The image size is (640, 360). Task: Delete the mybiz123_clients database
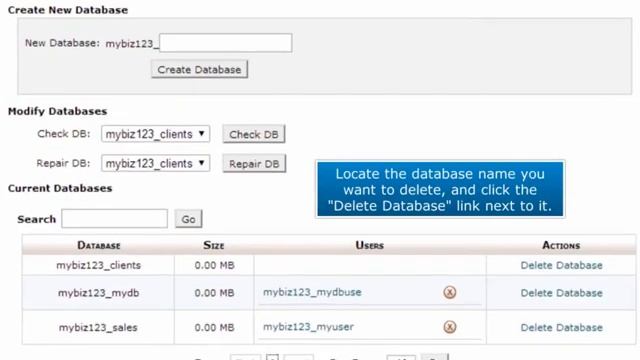pyautogui.click(x=561, y=265)
